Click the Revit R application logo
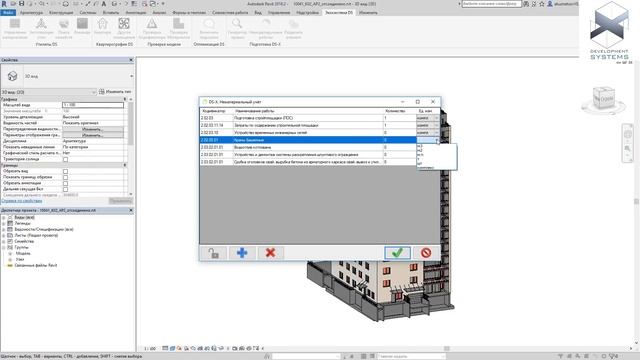This screenshot has height=360, width=640. (4, 4)
